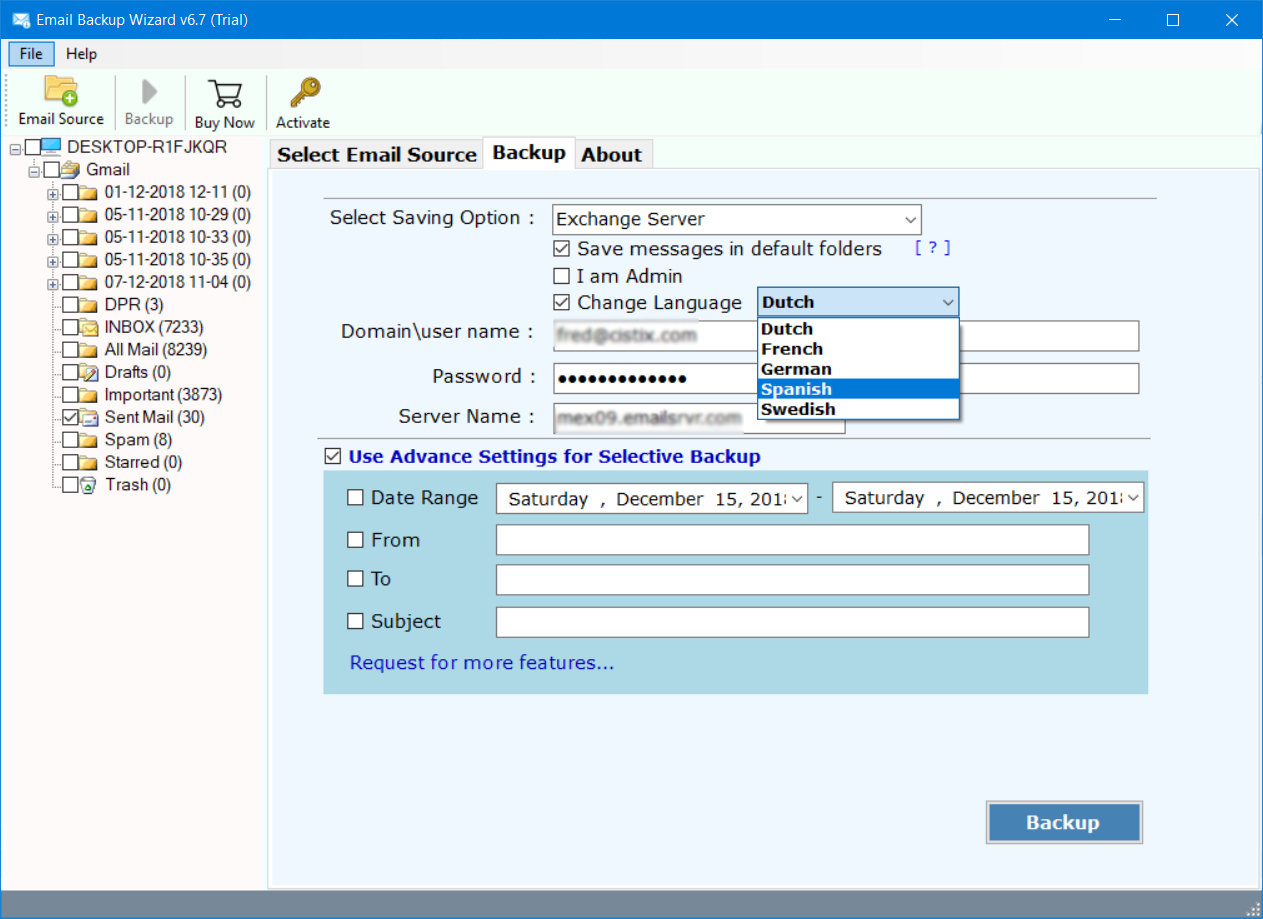Viewport: 1263px width, 919px height.
Task: Click the Important folder icon
Action: click(x=89, y=394)
